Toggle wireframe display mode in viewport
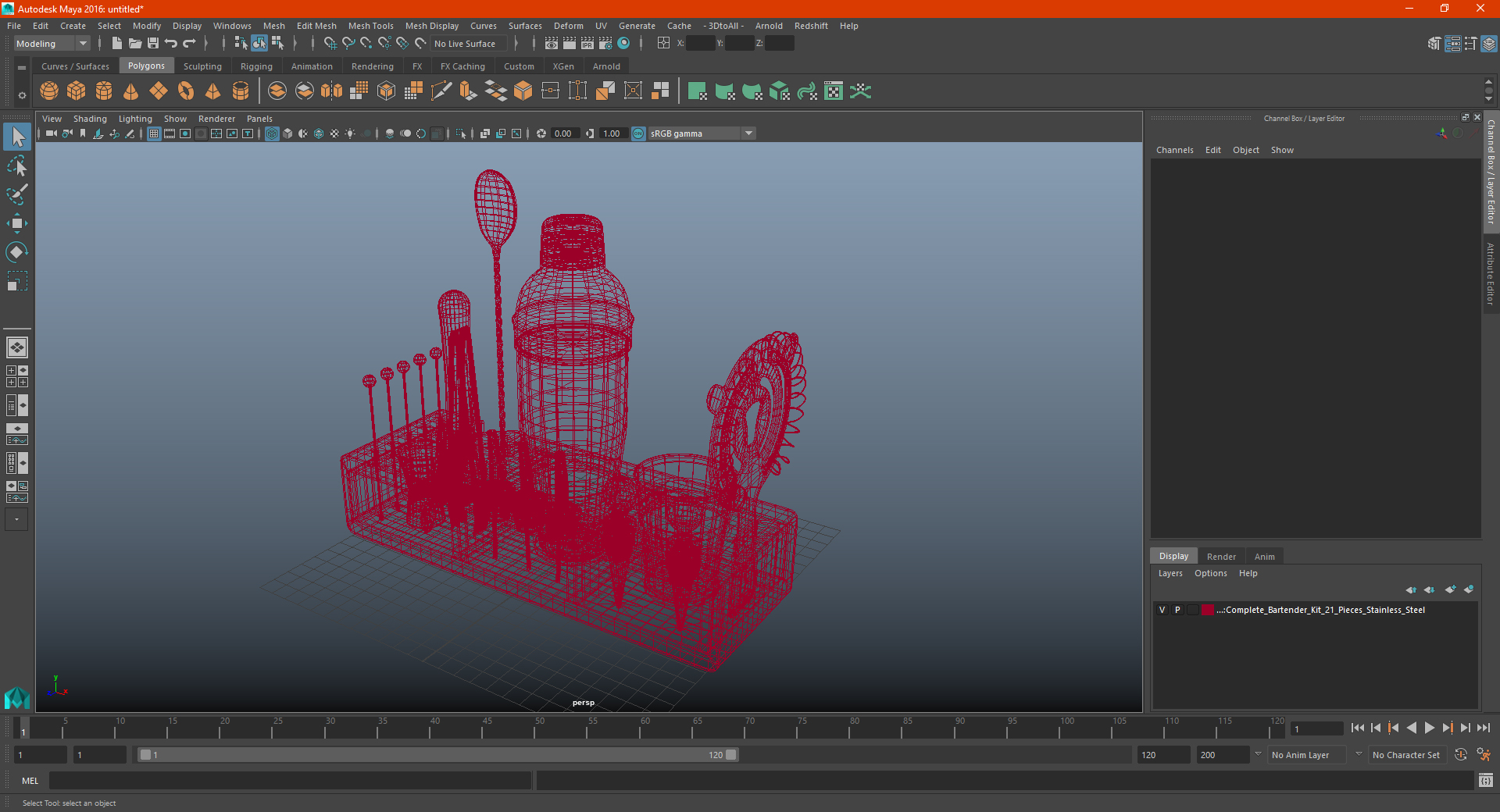Image resolution: width=1500 pixels, height=812 pixels. [272, 134]
